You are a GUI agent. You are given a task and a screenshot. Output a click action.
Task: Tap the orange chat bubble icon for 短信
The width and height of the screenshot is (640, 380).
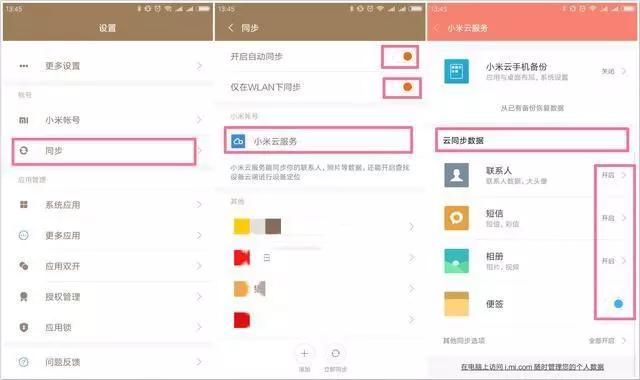tap(456, 218)
